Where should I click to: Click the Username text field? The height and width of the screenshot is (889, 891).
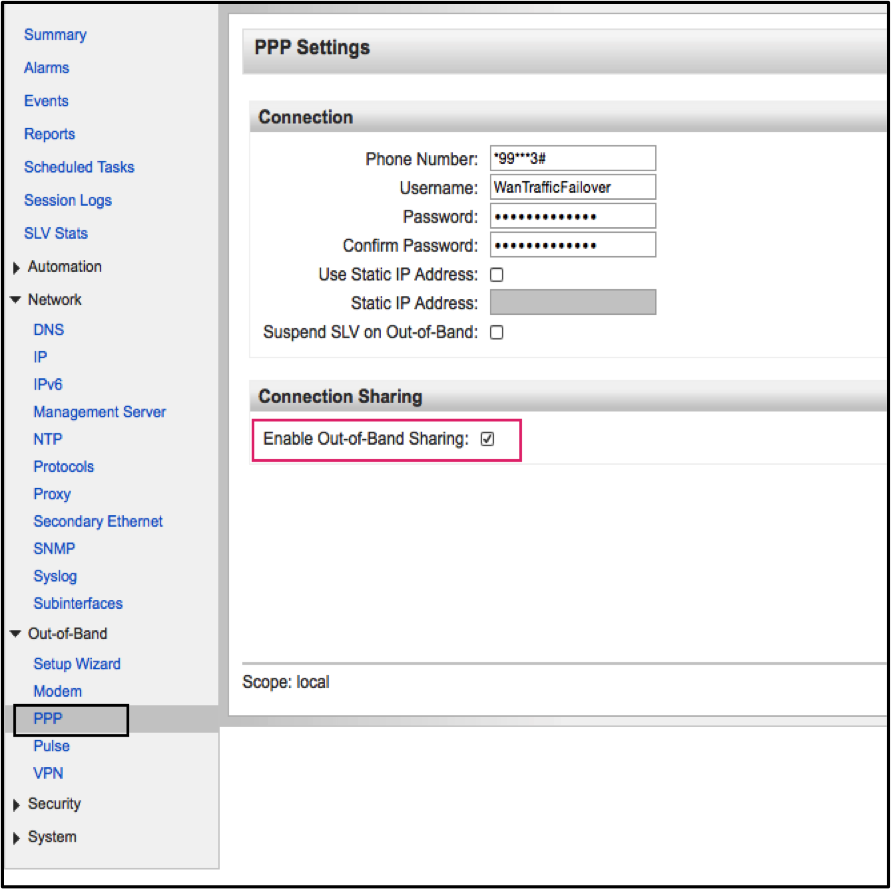572,187
